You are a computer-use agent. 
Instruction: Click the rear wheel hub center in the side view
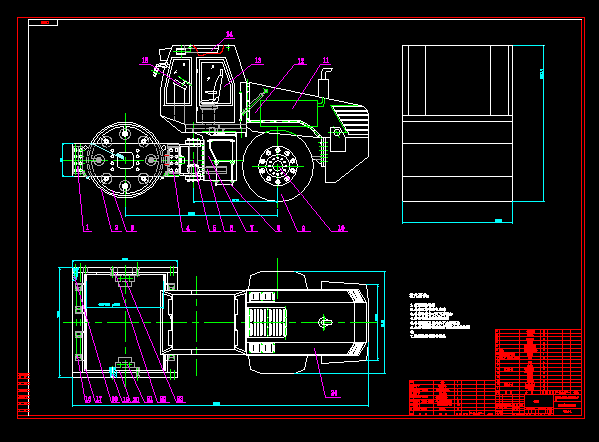pyautogui.click(x=278, y=166)
